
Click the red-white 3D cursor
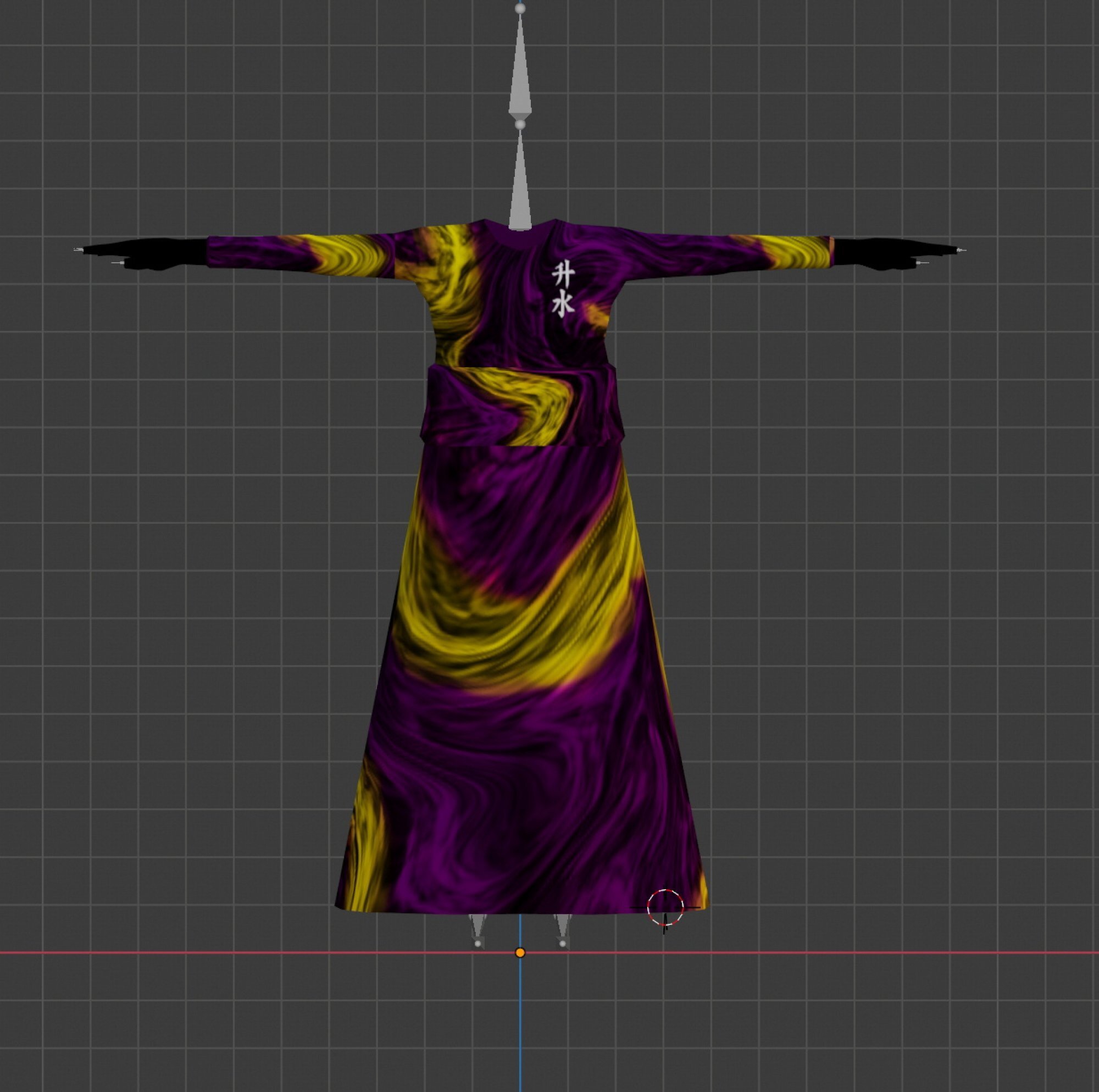point(665,908)
